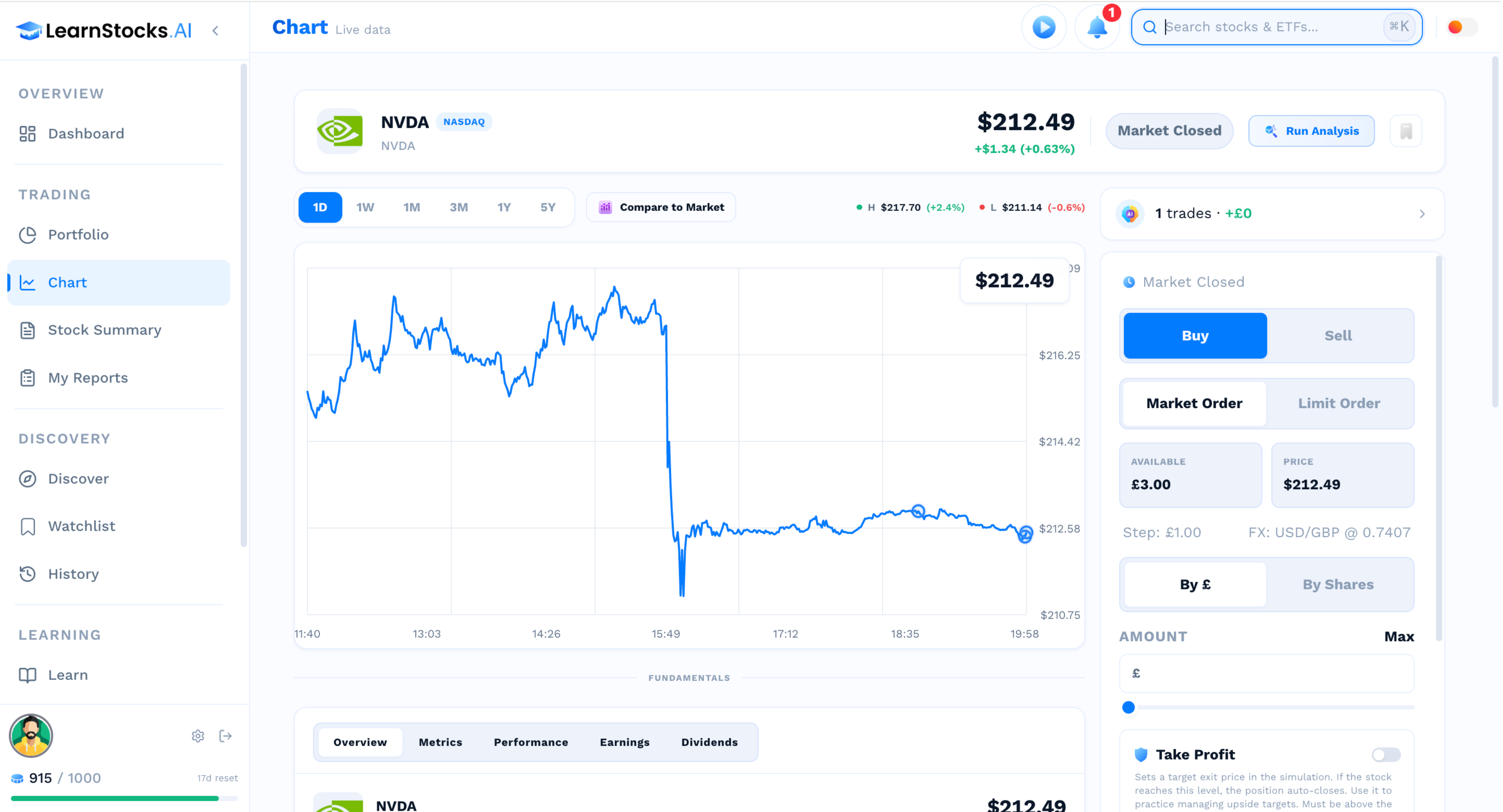Click the NASDAQ exchange badge
Screen dimensions: 1503x812
pyautogui.click(x=464, y=122)
